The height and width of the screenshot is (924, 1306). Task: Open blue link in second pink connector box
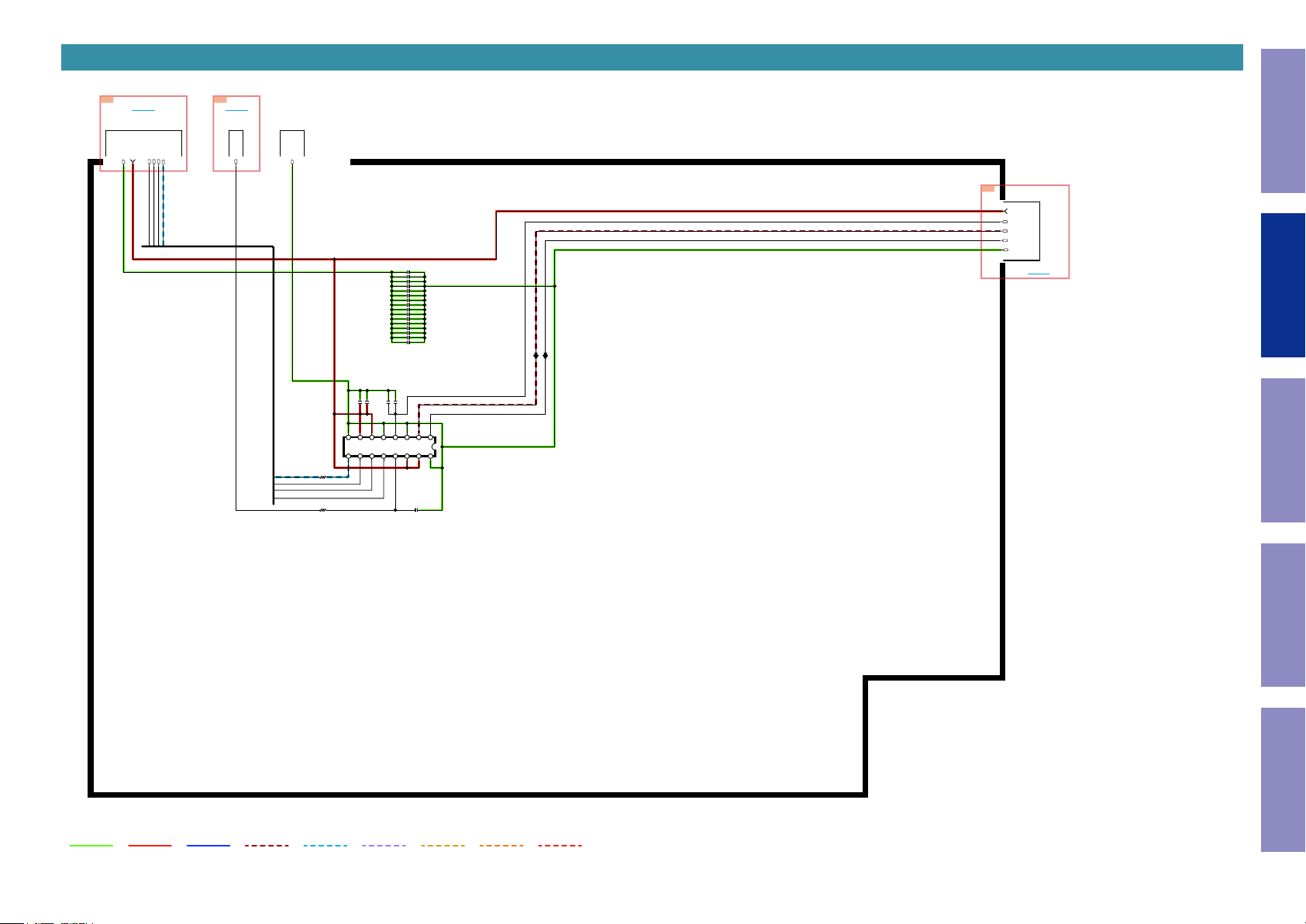point(236,111)
